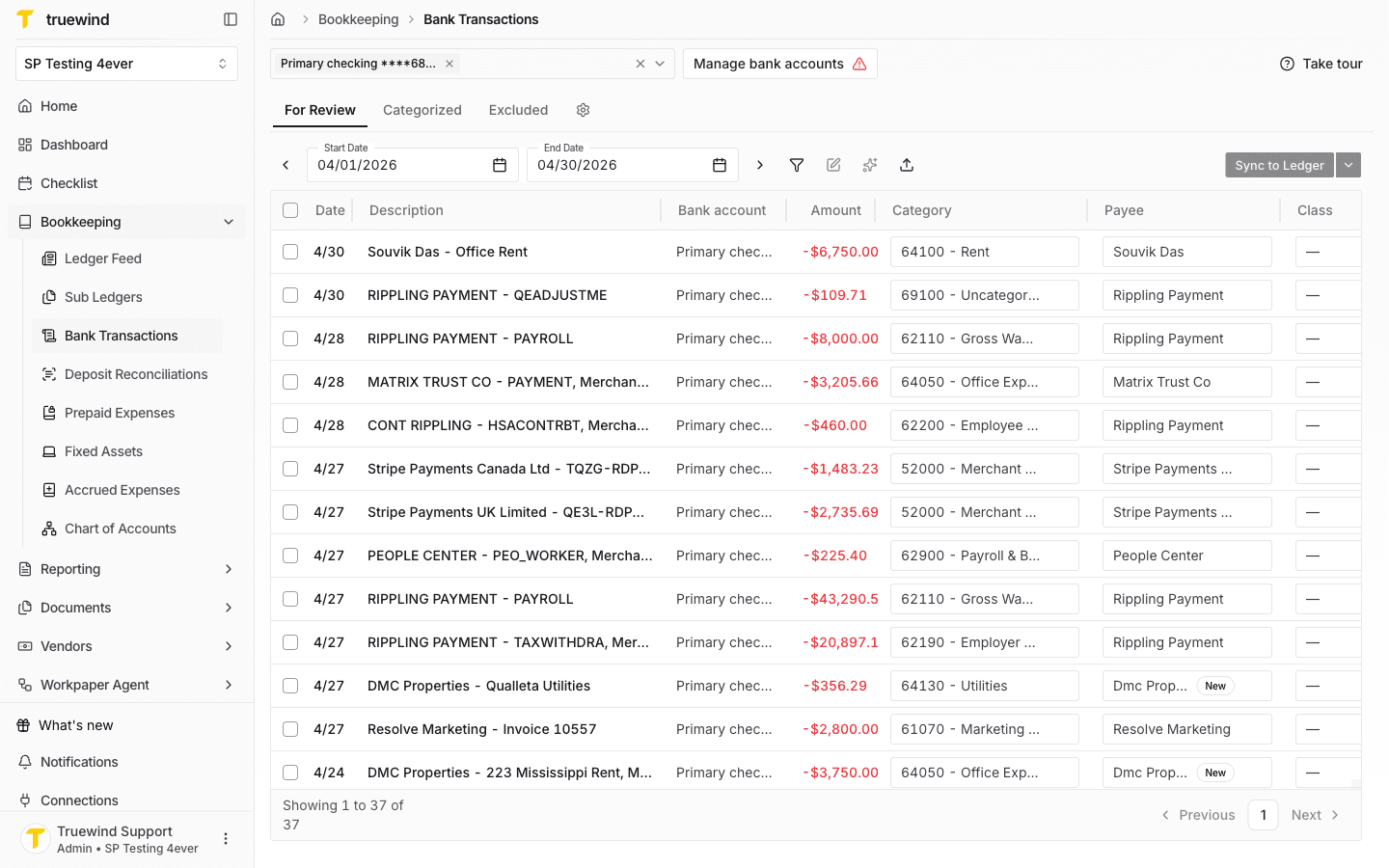Go to next date range arrow

(760, 165)
